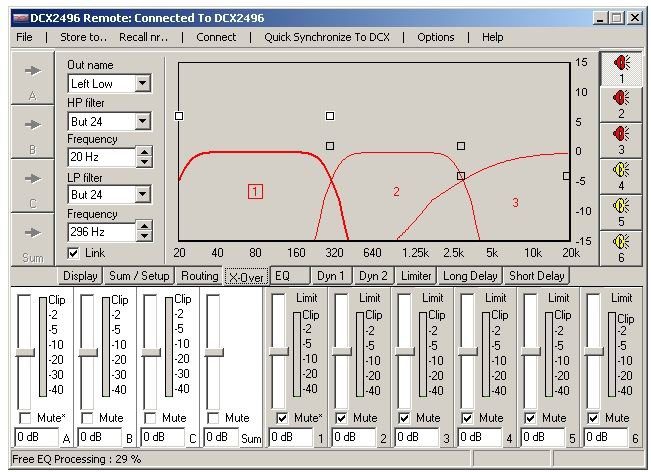Open the Options menu
The width and height of the screenshot is (651, 472).
tap(436, 37)
